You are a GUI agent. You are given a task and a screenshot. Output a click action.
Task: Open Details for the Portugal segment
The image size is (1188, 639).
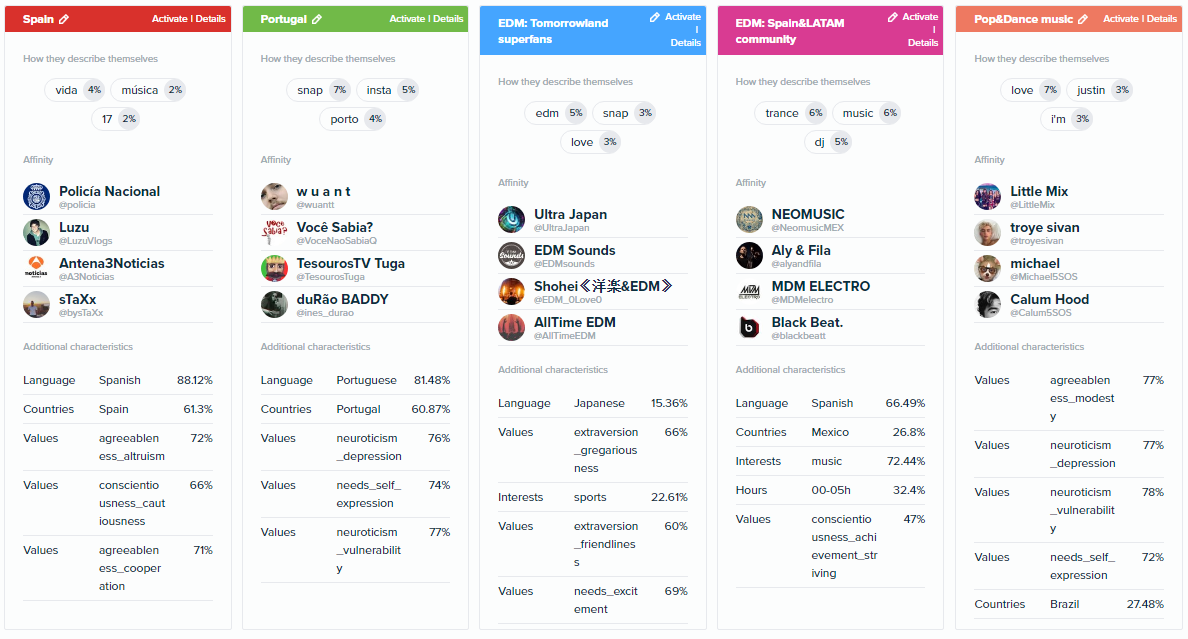click(449, 19)
